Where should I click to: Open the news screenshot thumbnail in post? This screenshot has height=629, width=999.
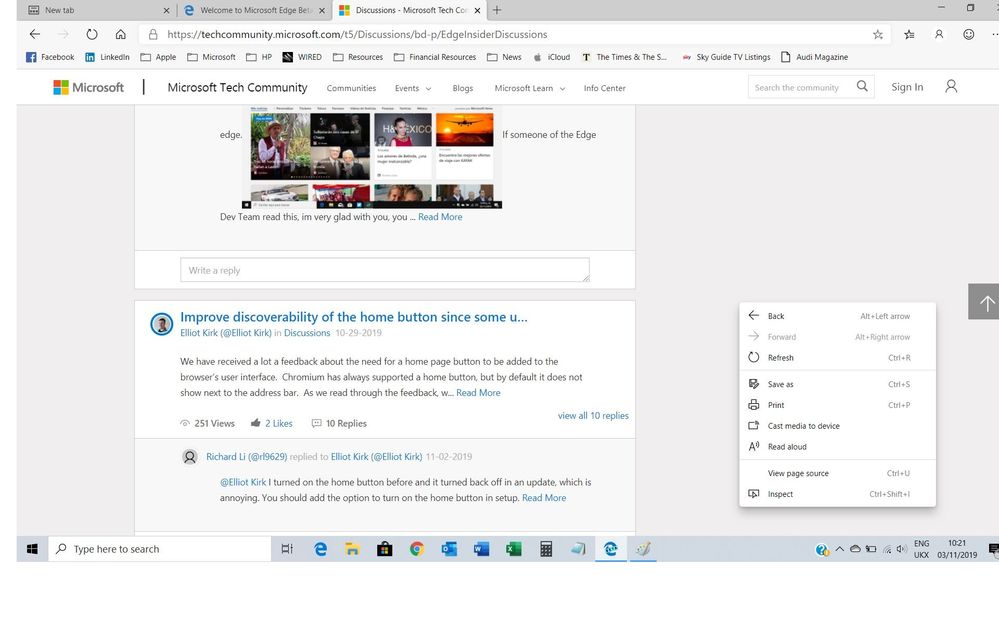point(372,157)
